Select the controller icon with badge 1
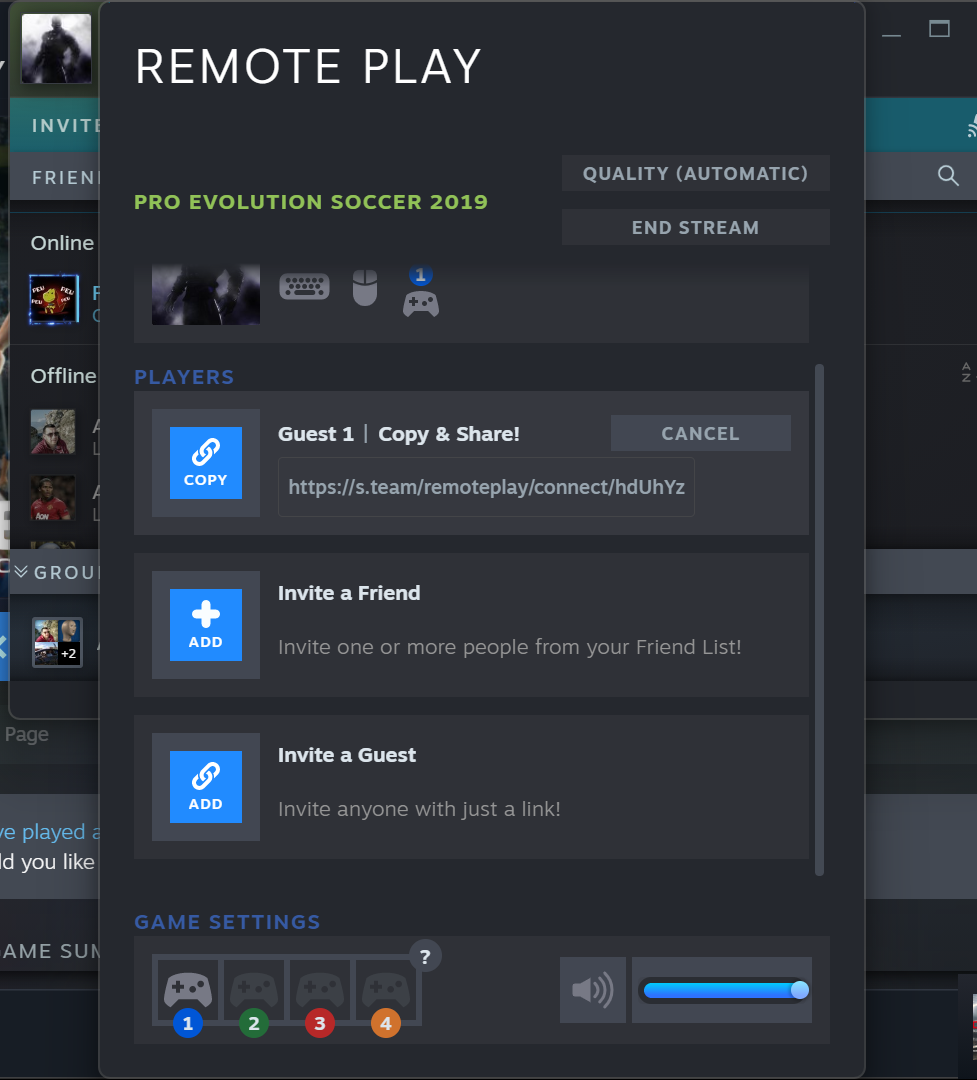Image resolution: width=977 pixels, height=1080 pixels. click(x=421, y=295)
